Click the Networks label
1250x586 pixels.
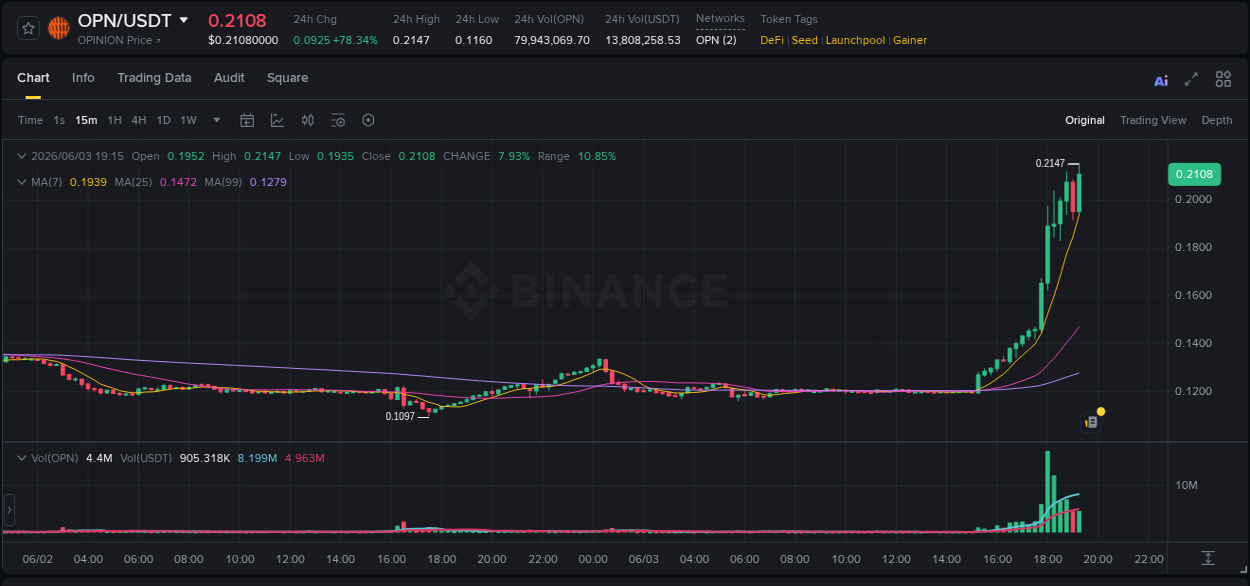tap(720, 19)
